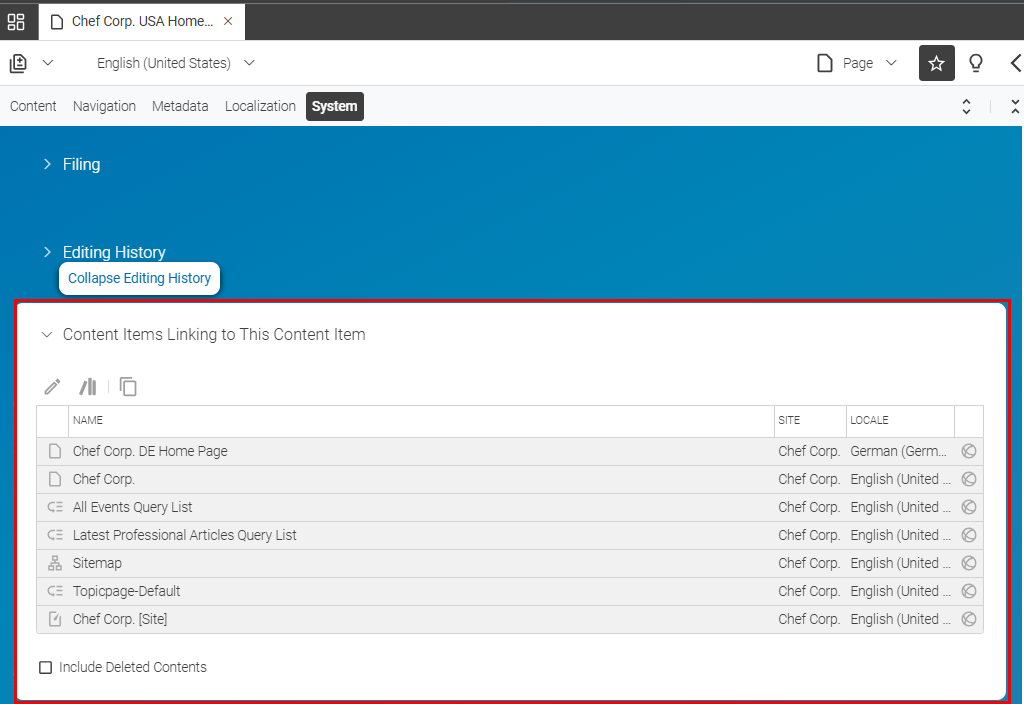Open the lightbulb notifications icon

tap(976, 62)
